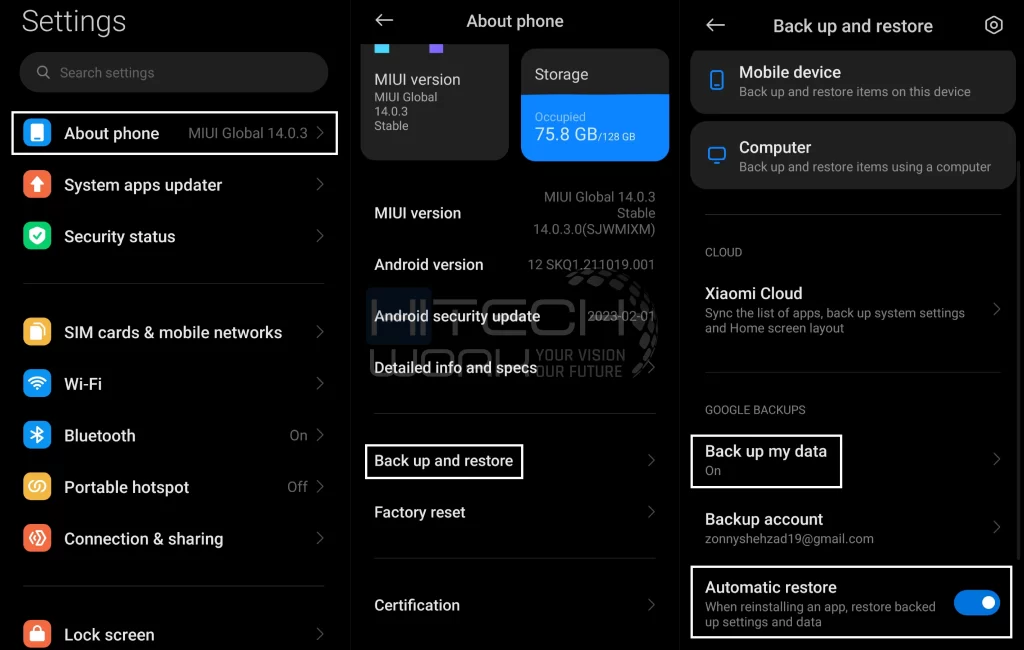Open settings via hexagon gear icon

coord(993,25)
